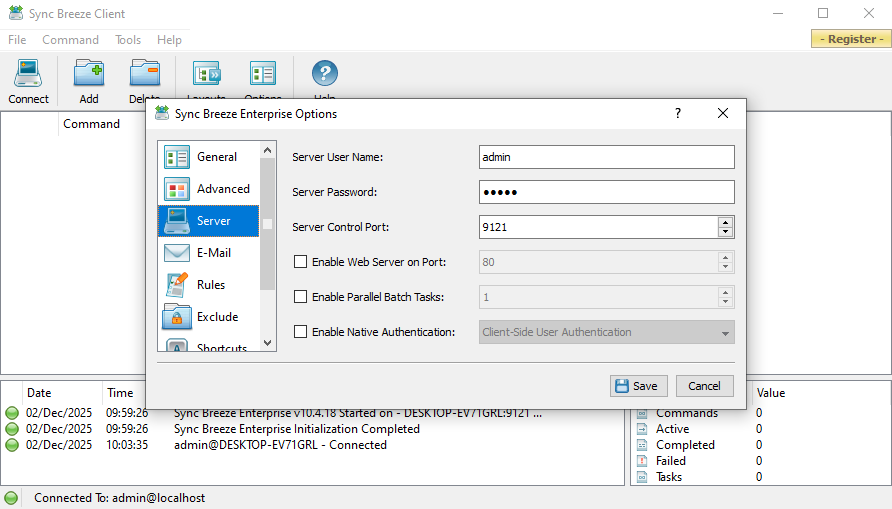Save the server options

pos(636,386)
